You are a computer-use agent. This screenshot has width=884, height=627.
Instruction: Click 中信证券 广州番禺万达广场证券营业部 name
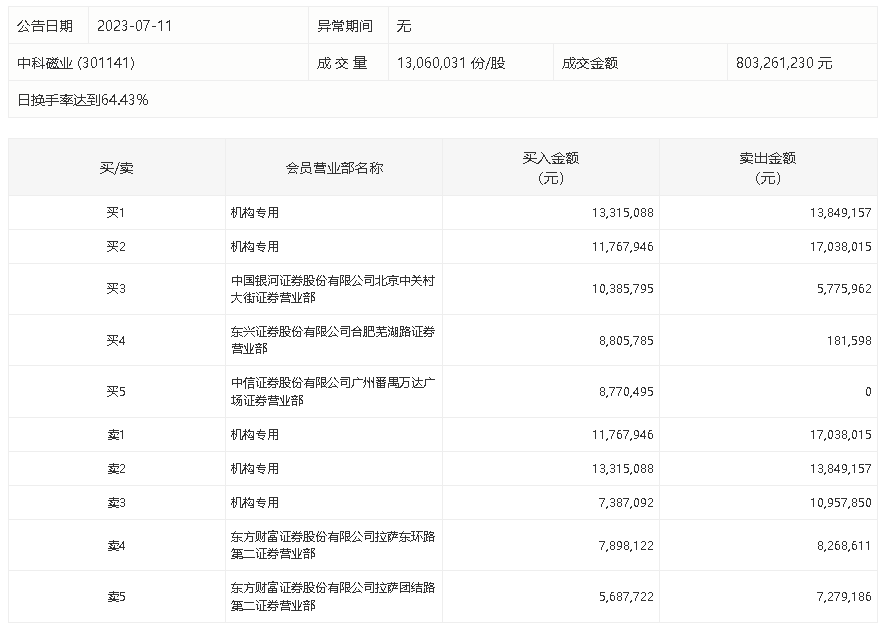point(333,391)
